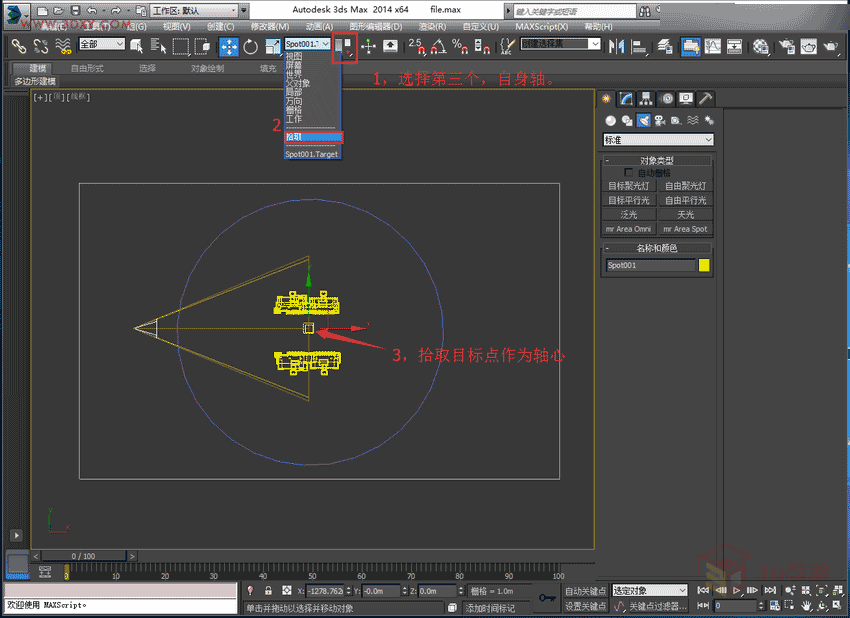Click the mr Area Spot button
850x618 pixels.
click(x=685, y=229)
